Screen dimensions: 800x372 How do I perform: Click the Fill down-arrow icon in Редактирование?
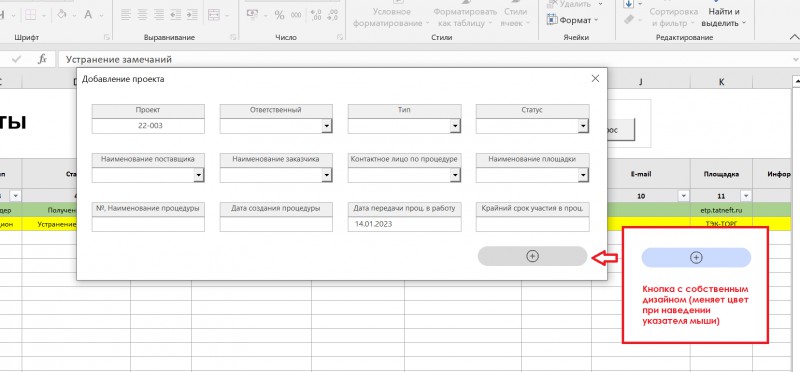628,4
